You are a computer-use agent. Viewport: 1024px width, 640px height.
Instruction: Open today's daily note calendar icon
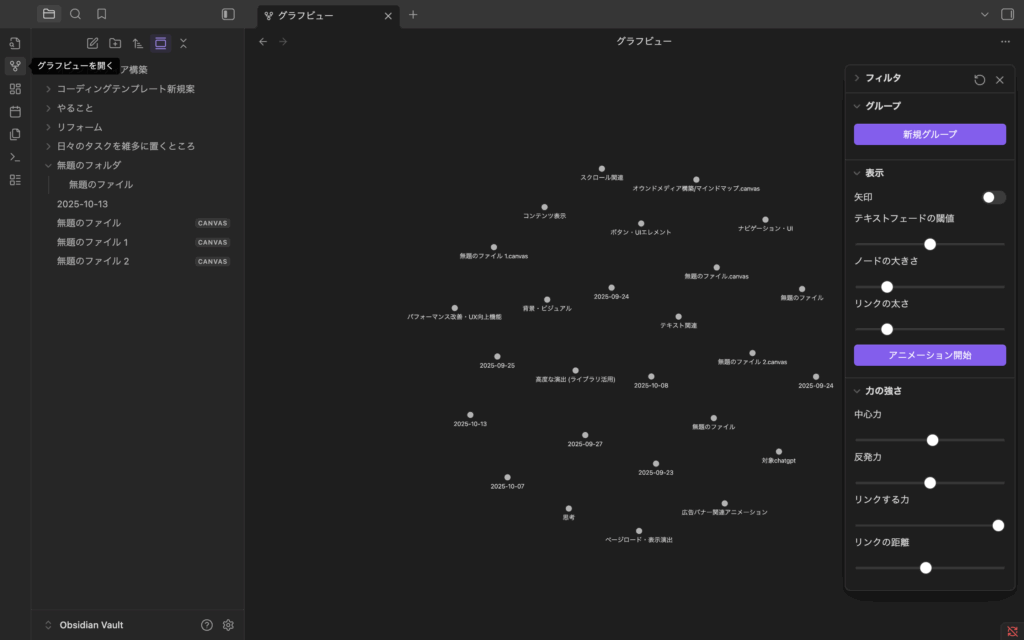(x=15, y=112)
